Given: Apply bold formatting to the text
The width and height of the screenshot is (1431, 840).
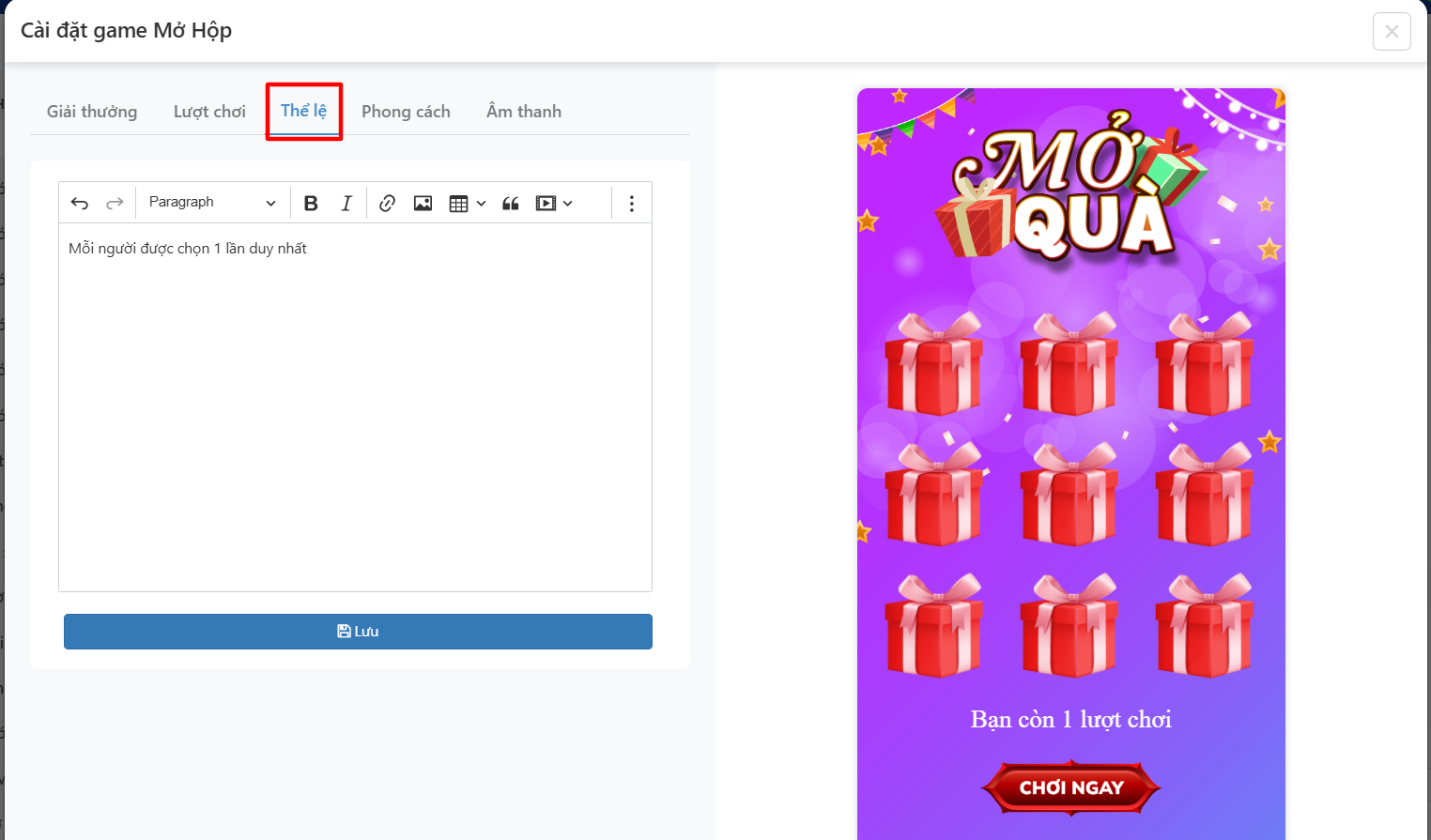Looking at the screenshot, I should point(311,202).
